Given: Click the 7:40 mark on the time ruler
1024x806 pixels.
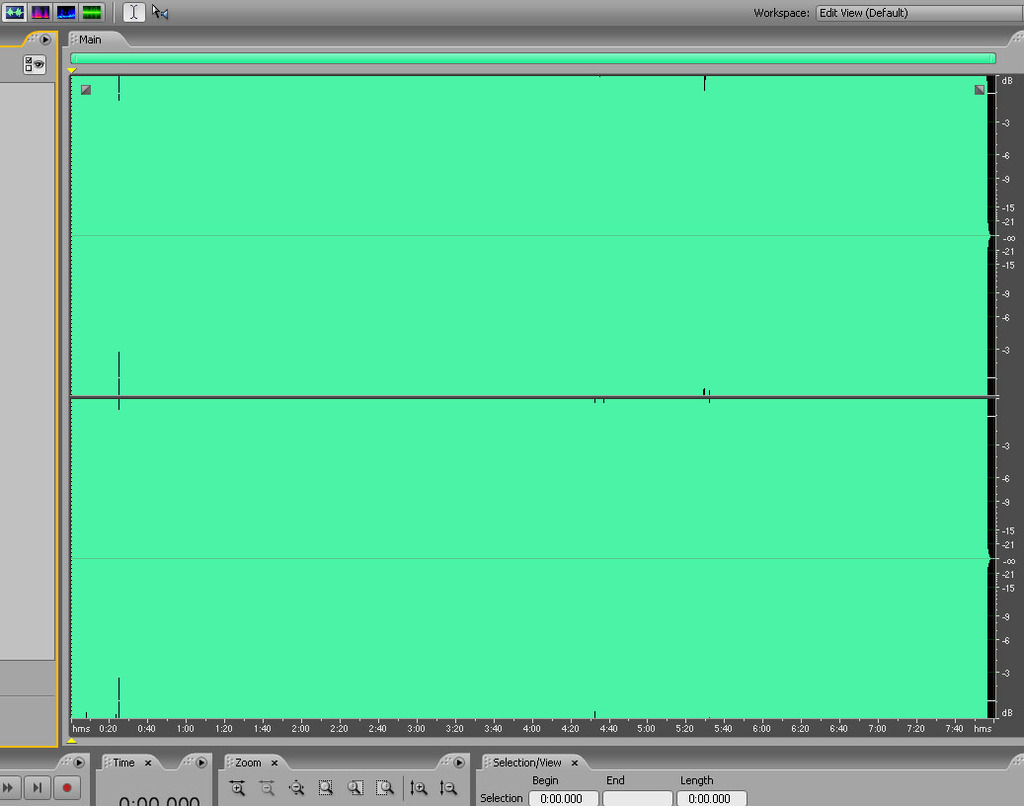Looking at the screenshot, I should coord(954,728).
